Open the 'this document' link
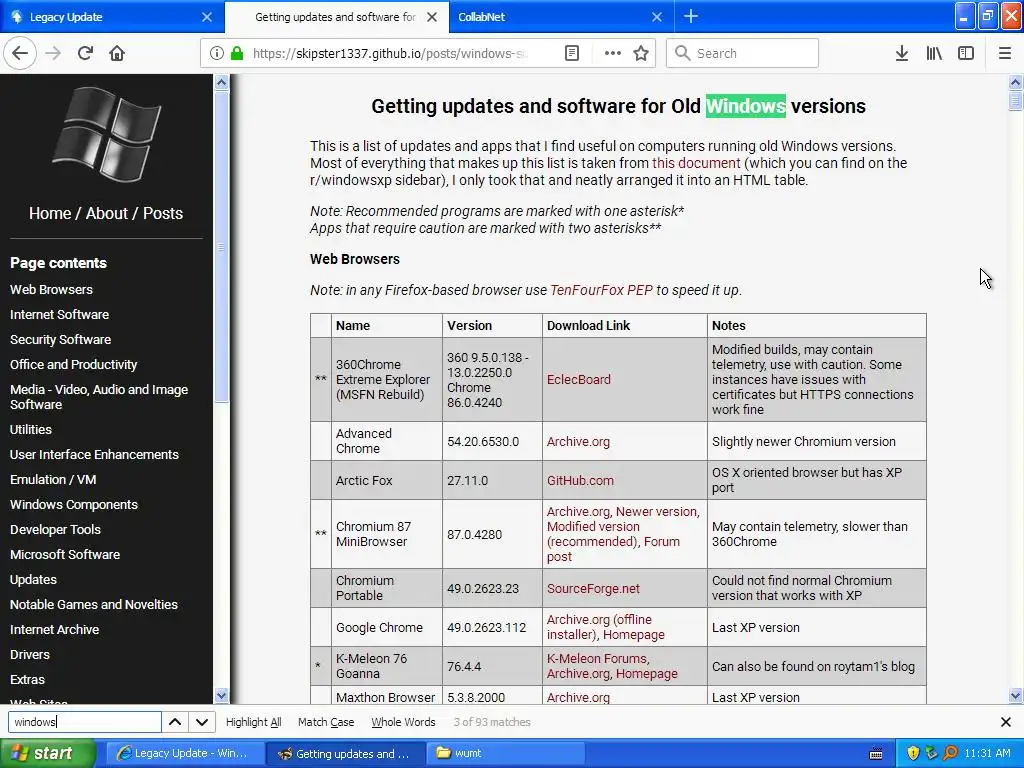1024x768 pixels. point(696,163)
